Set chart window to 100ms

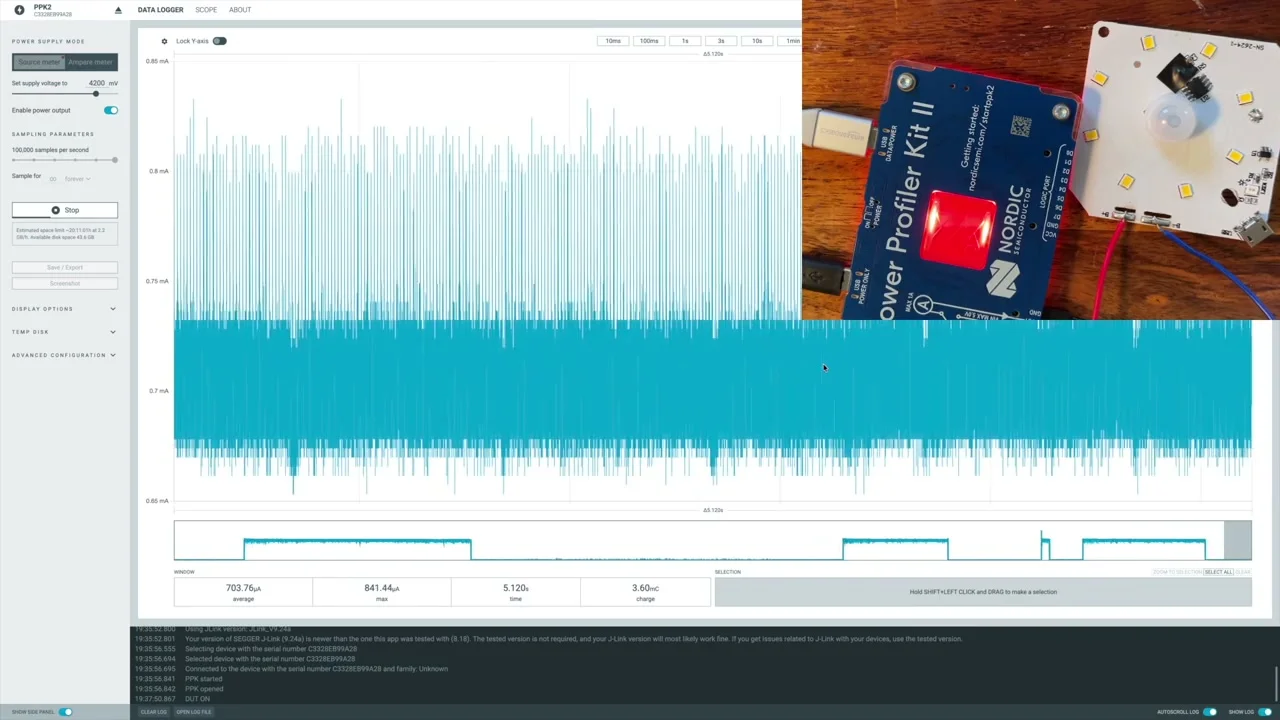coord(649,41)
